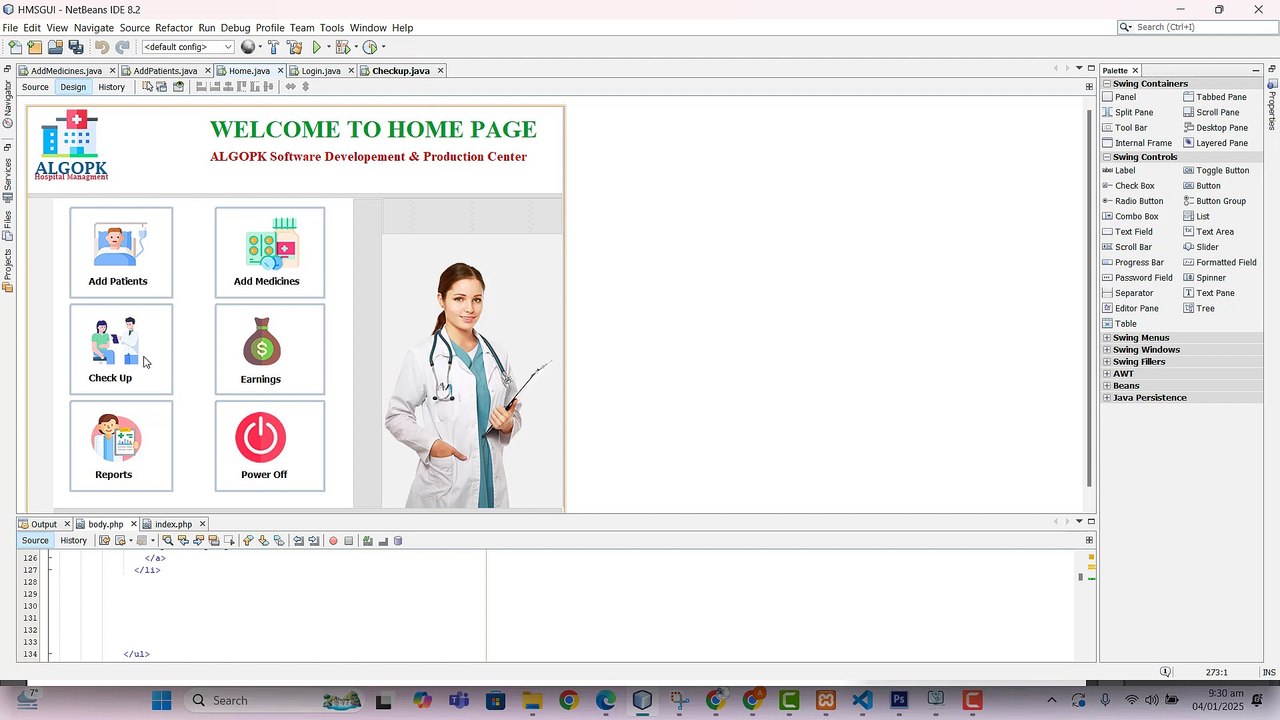The width and height of the screenshot is (1280, 720).
Task: Click the Undo arrow icon
Action: [102, 47]
